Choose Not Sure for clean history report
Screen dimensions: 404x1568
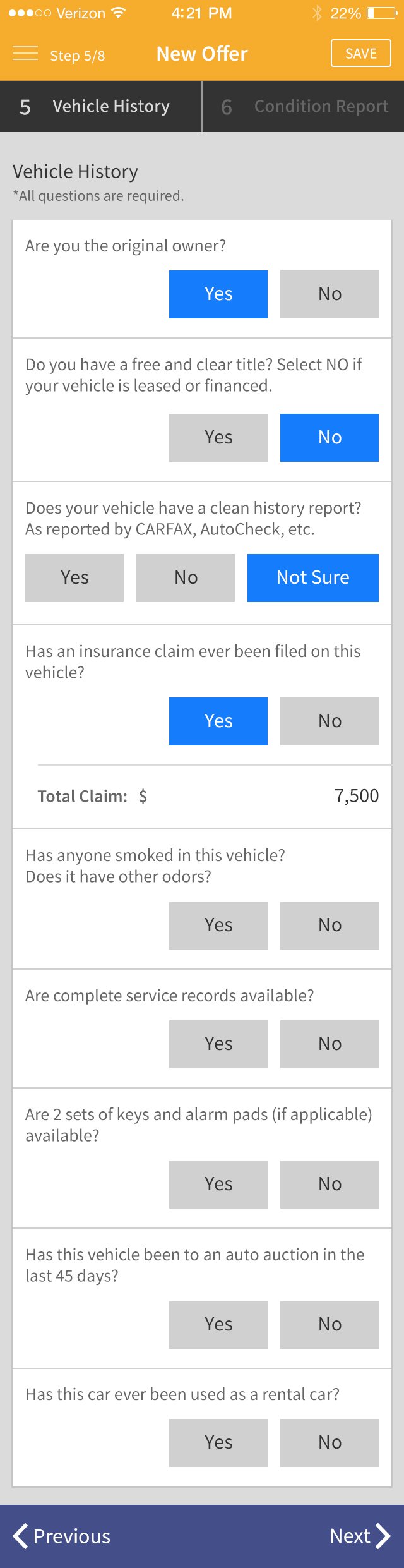click(x=313, y=578)
